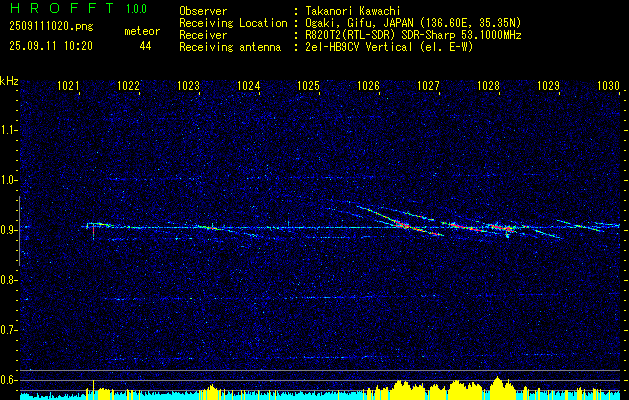Screen dimensions: 629x400
Task: Click the 1026 time axis label
Action: click(368, 85)
